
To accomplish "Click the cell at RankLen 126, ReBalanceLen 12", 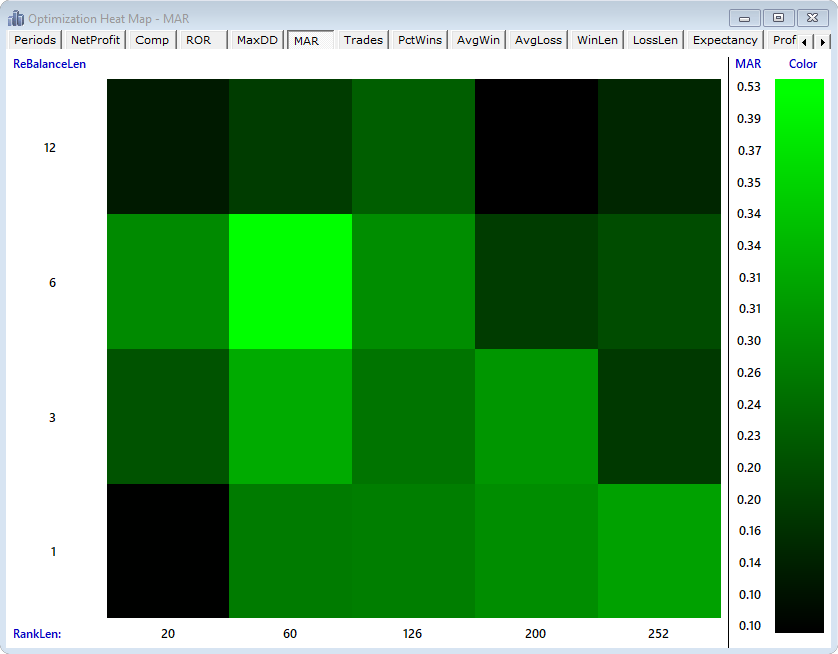I will [x=414, y=146].
